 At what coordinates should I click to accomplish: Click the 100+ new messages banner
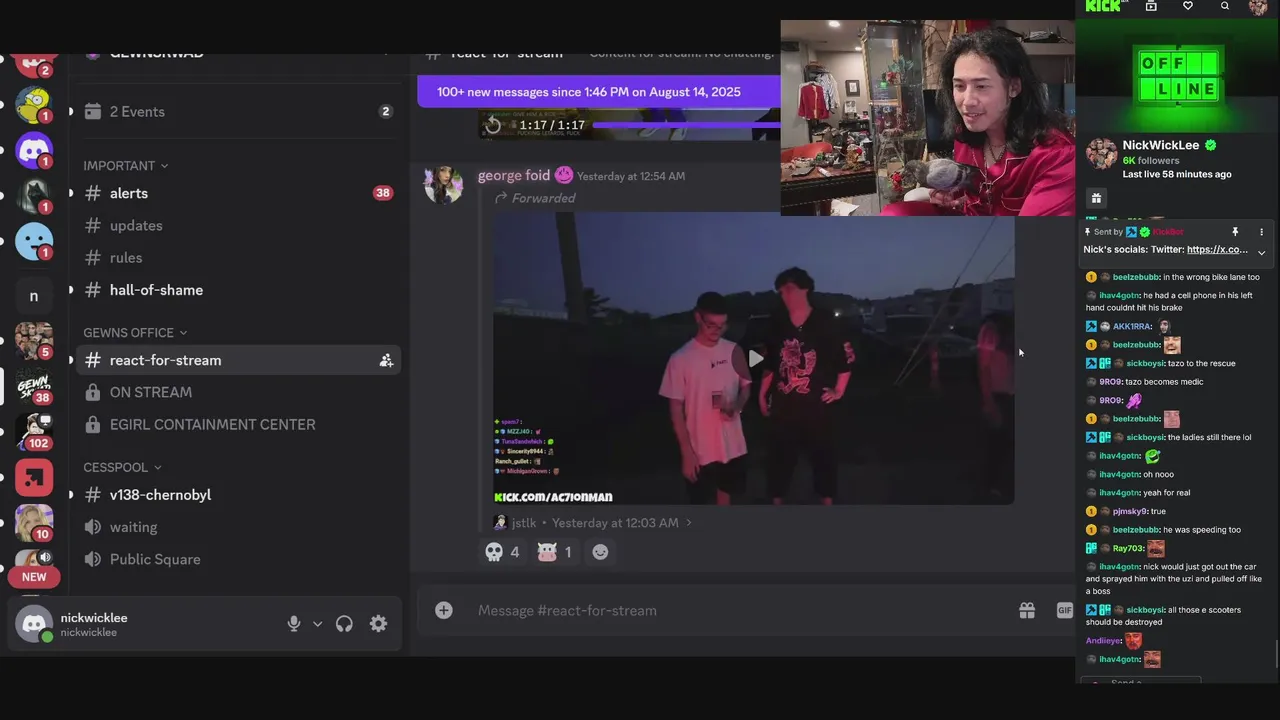point(598,92)
